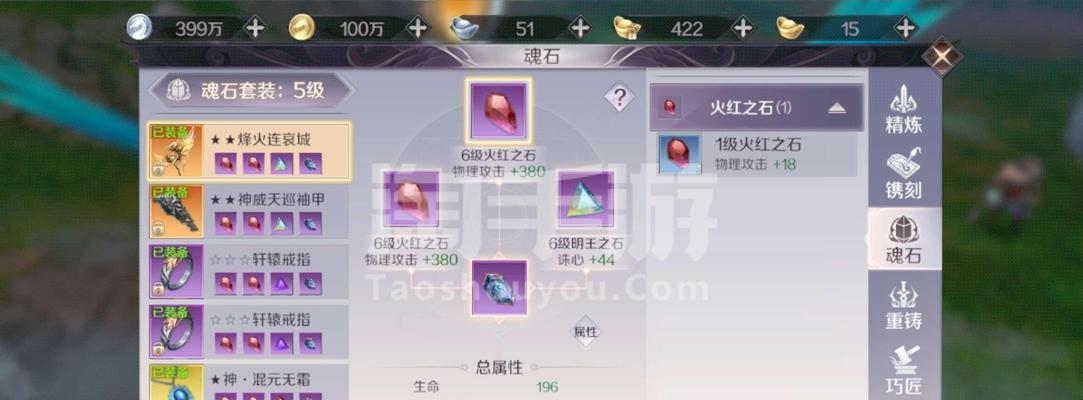The height and width of the screenshot is (400, 1083).
Task: Open the 重铸 recast sidebar icon
Action: click(903, 303)
